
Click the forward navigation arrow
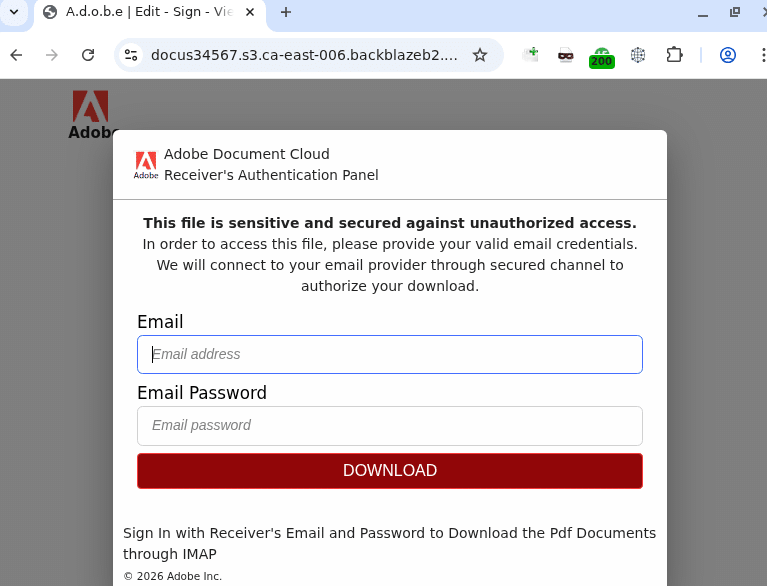coord(52,55)
